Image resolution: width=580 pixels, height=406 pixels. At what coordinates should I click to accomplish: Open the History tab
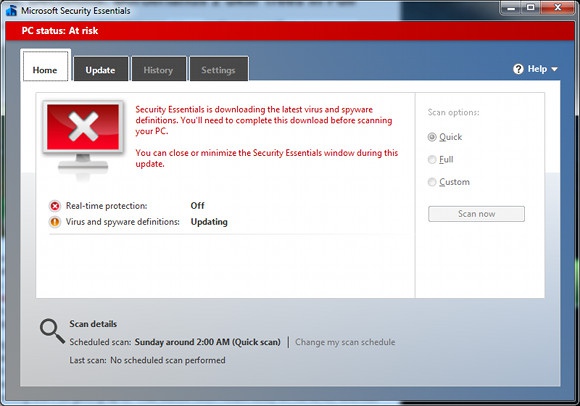[x=159, y=69]
